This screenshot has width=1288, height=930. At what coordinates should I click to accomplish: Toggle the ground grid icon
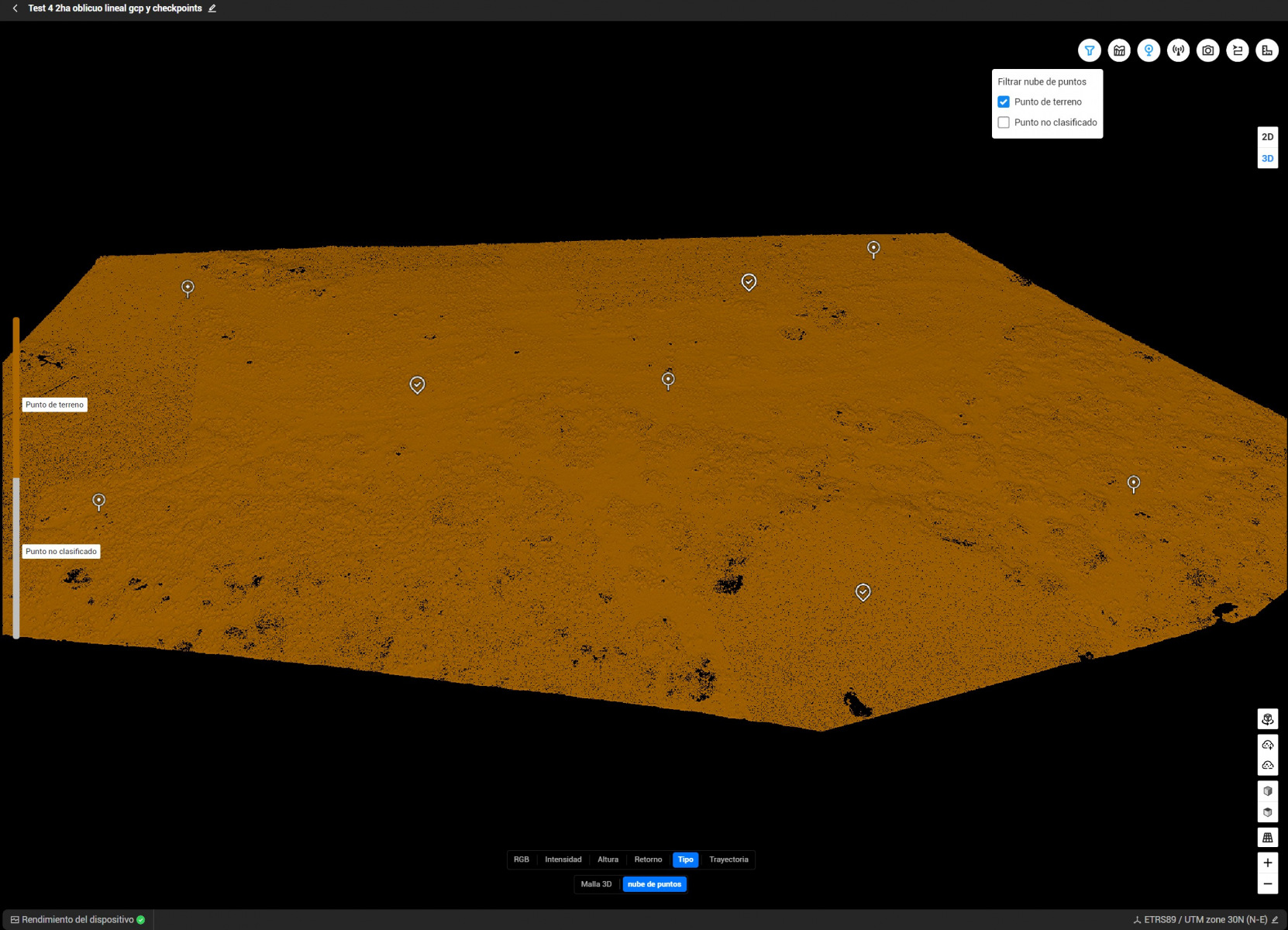(1267, 838)
